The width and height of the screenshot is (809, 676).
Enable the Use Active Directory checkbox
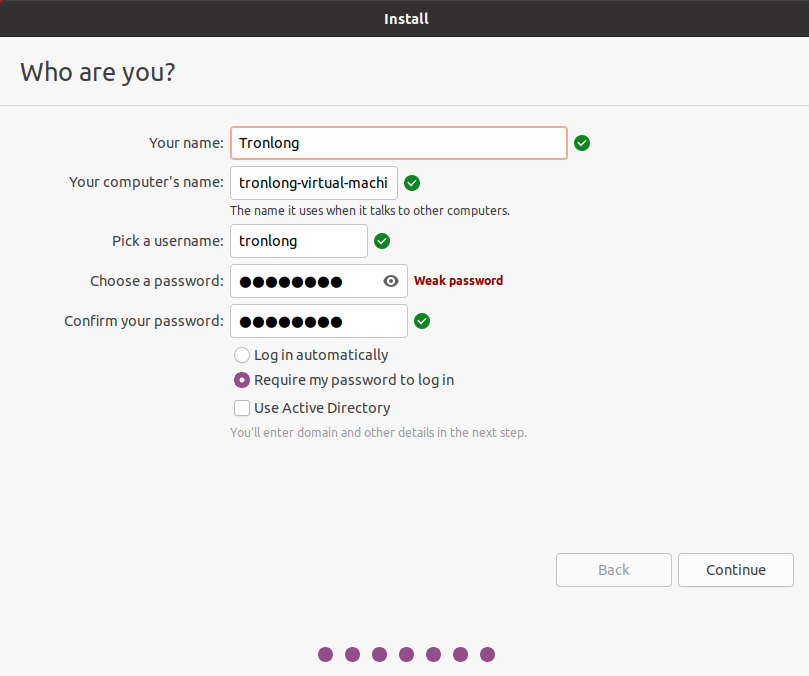[x=242, y=408]
